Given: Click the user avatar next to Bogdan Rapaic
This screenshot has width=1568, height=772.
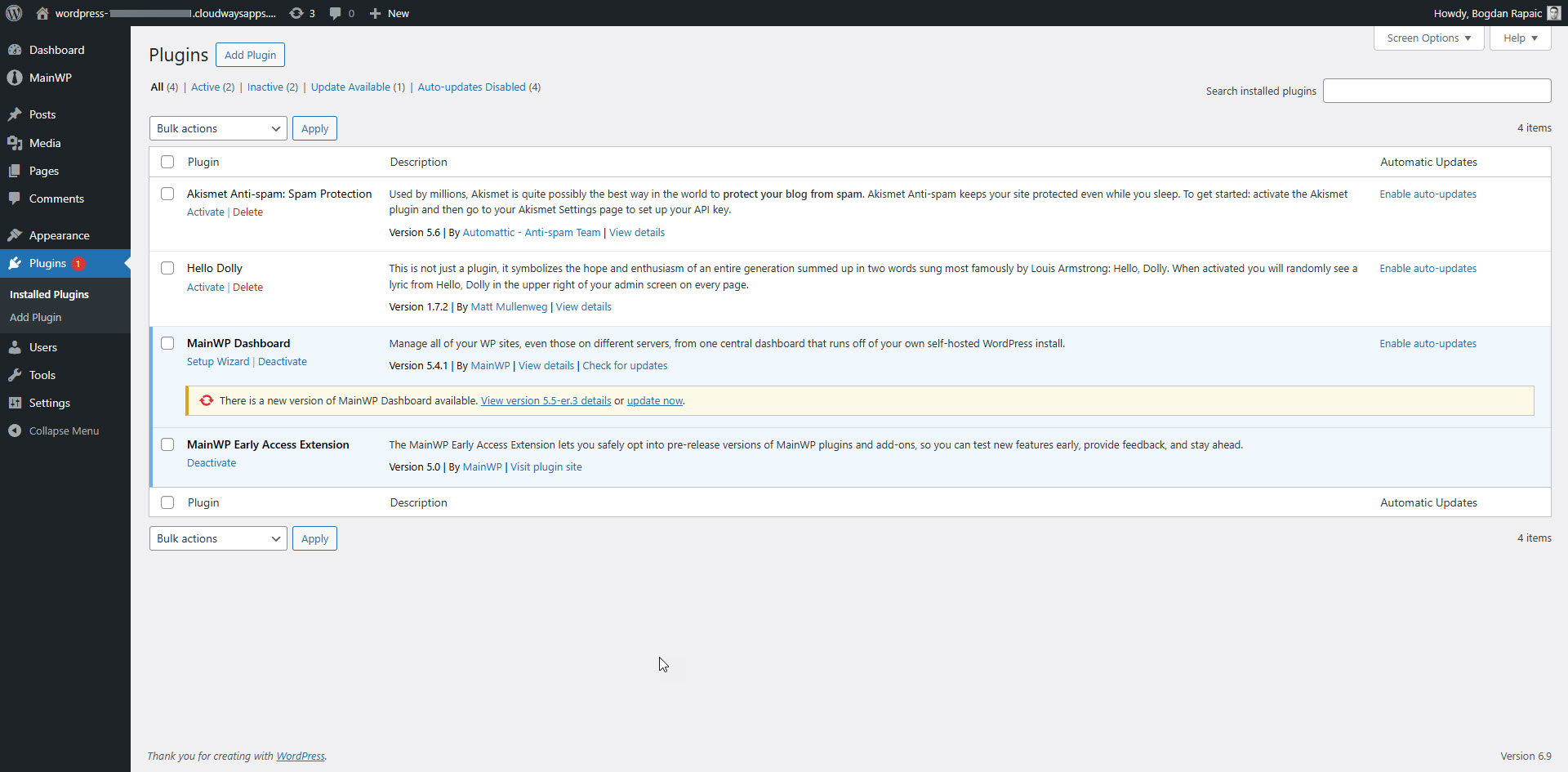Looking at the screenshot, I should point(1553,13).
